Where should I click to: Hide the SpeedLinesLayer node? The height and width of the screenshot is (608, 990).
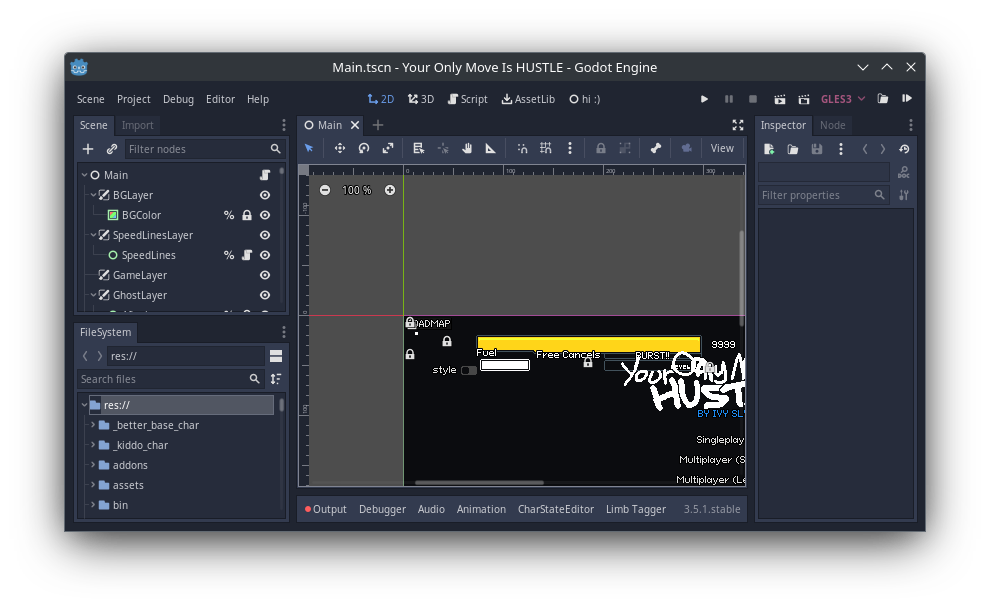click(x=265, y=235)
